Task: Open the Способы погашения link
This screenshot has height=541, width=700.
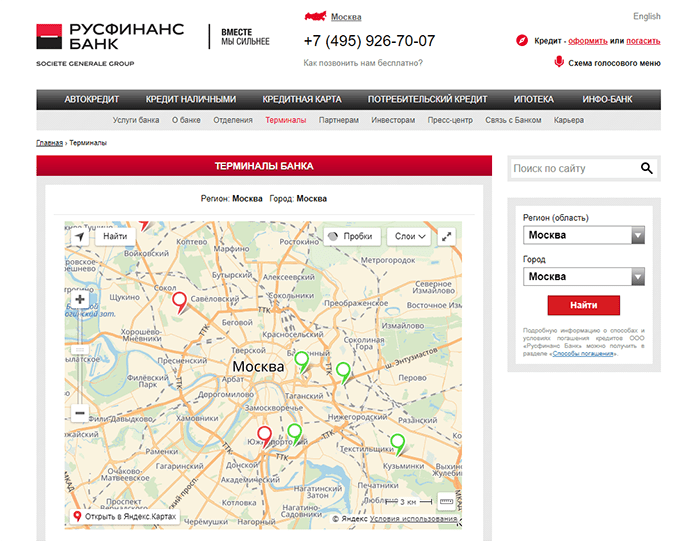Action: pyautogui.click(x=583, y=354)
